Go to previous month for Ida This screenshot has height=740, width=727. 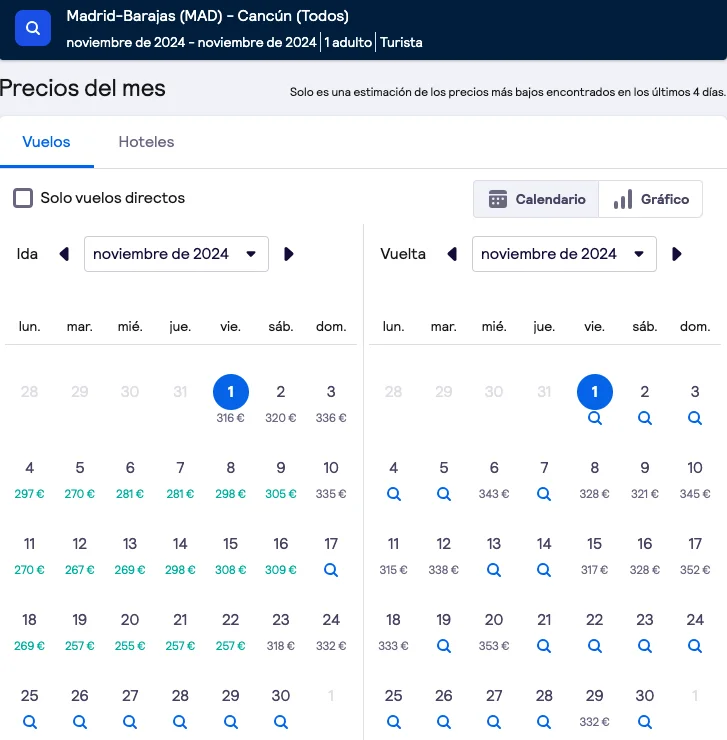tap(64, 254)
